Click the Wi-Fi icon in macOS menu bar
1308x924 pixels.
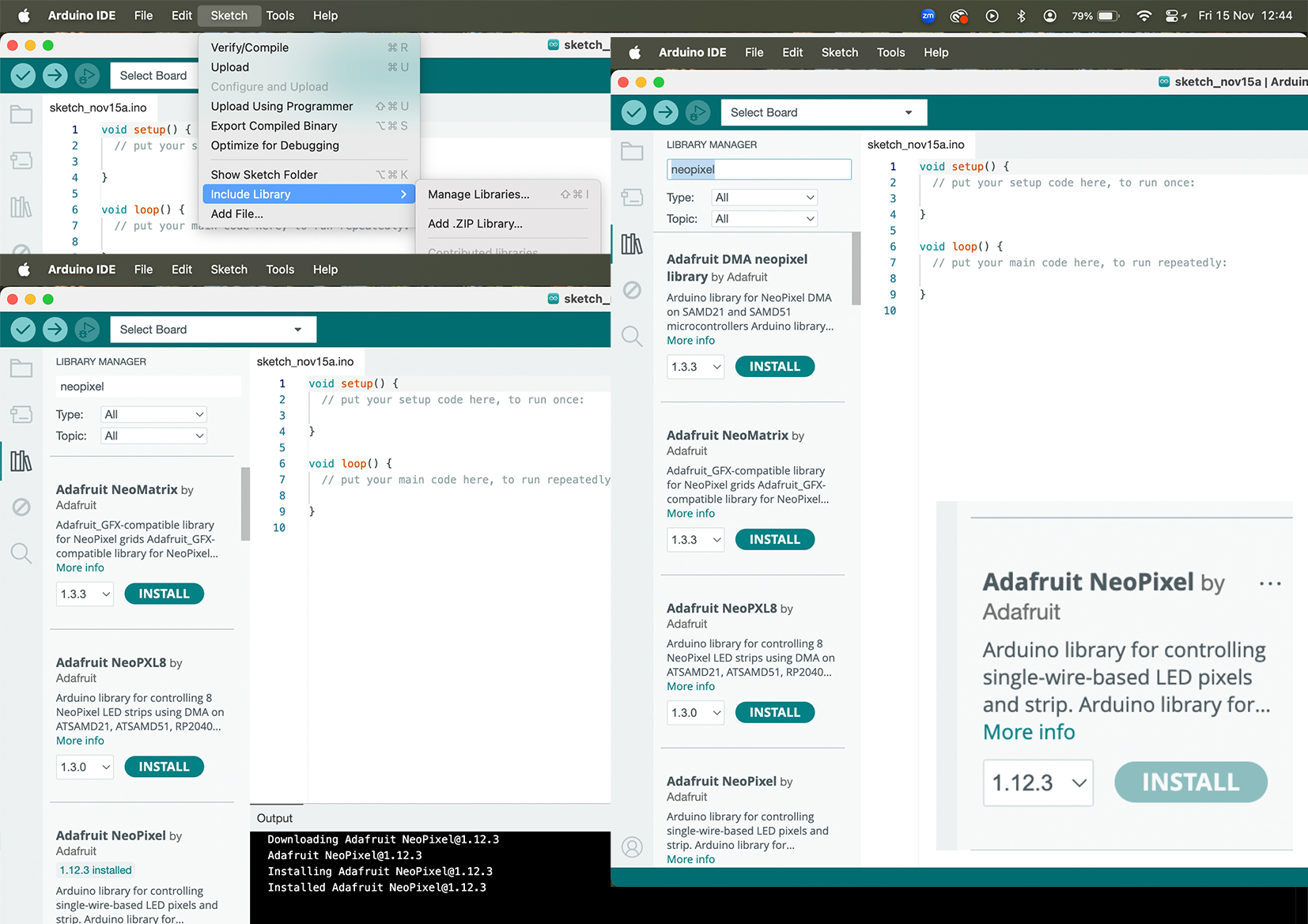point(1144,16)
